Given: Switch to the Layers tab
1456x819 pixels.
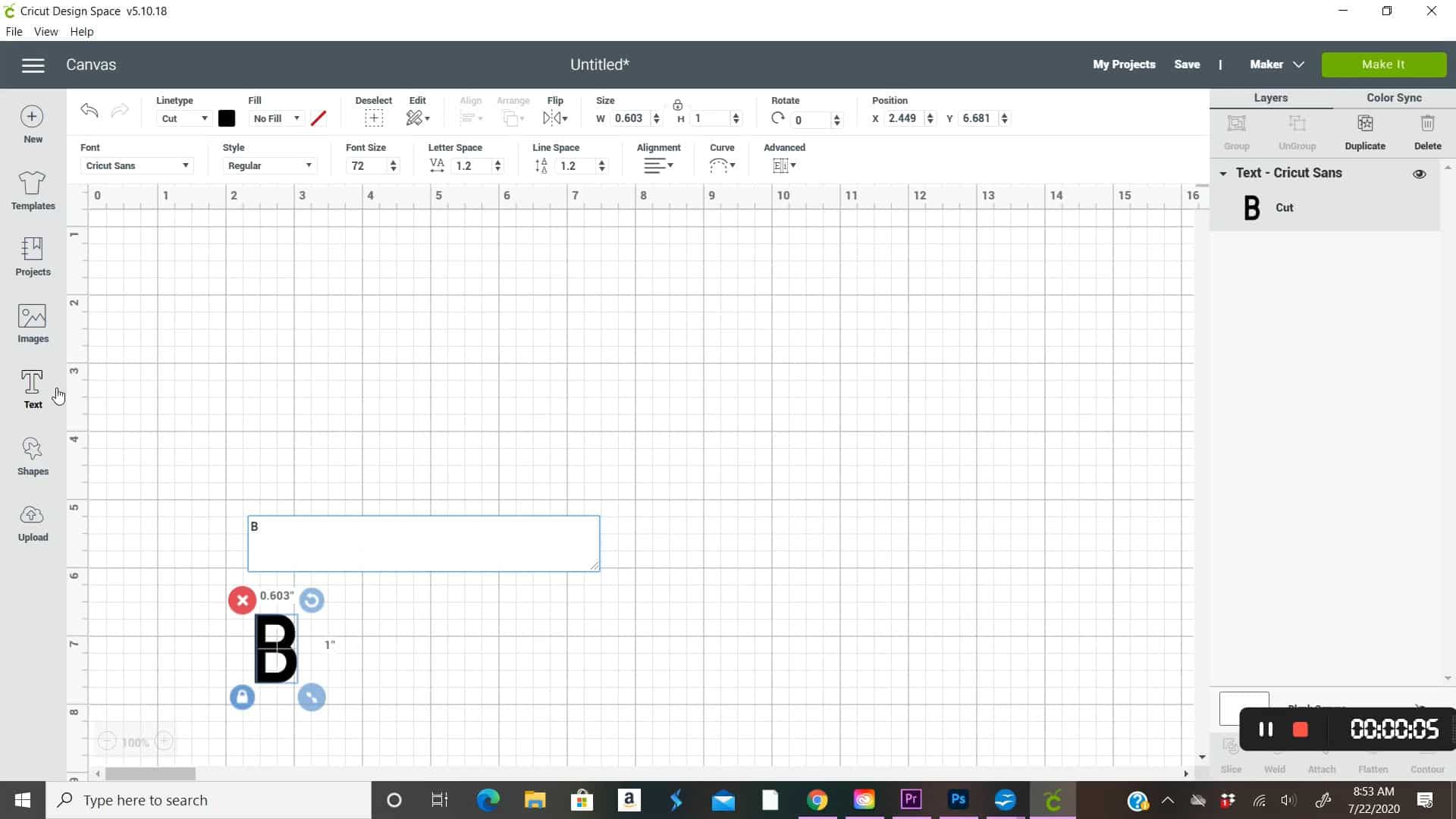Looking at the screenshot, I should pyautogui.click(x=1271, y=98).
